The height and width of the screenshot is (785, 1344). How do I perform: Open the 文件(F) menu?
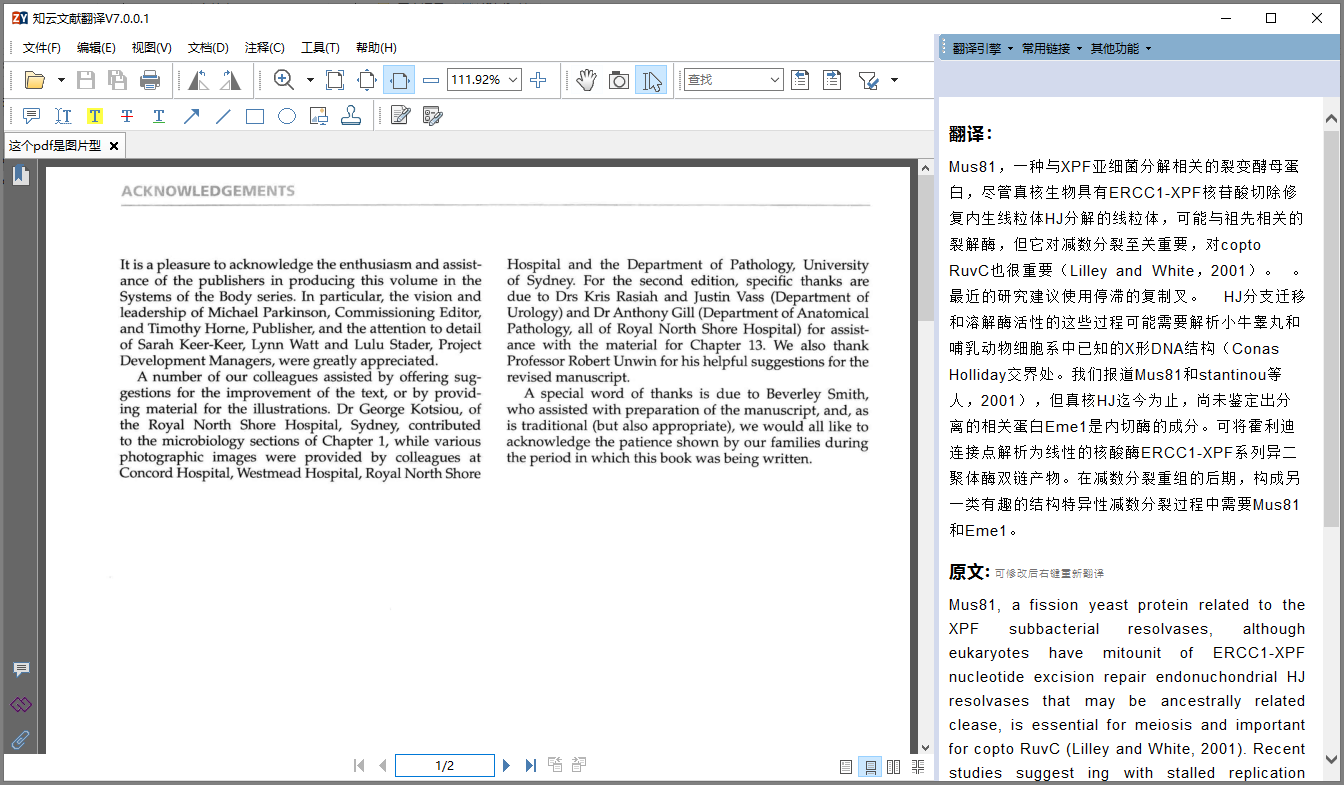coord(42,48)
